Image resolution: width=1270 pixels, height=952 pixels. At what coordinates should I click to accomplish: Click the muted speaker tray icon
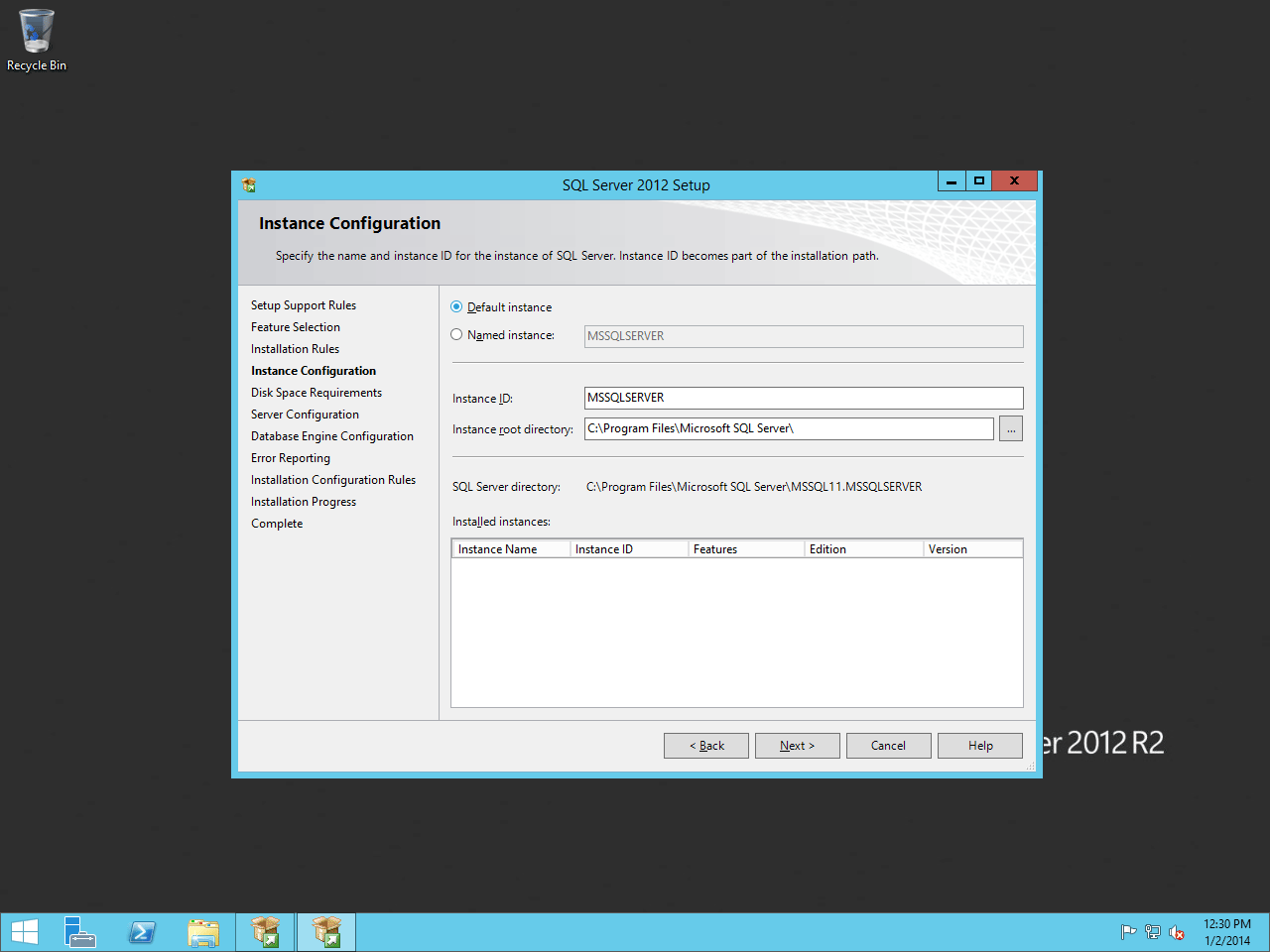tap(1177, 932)
